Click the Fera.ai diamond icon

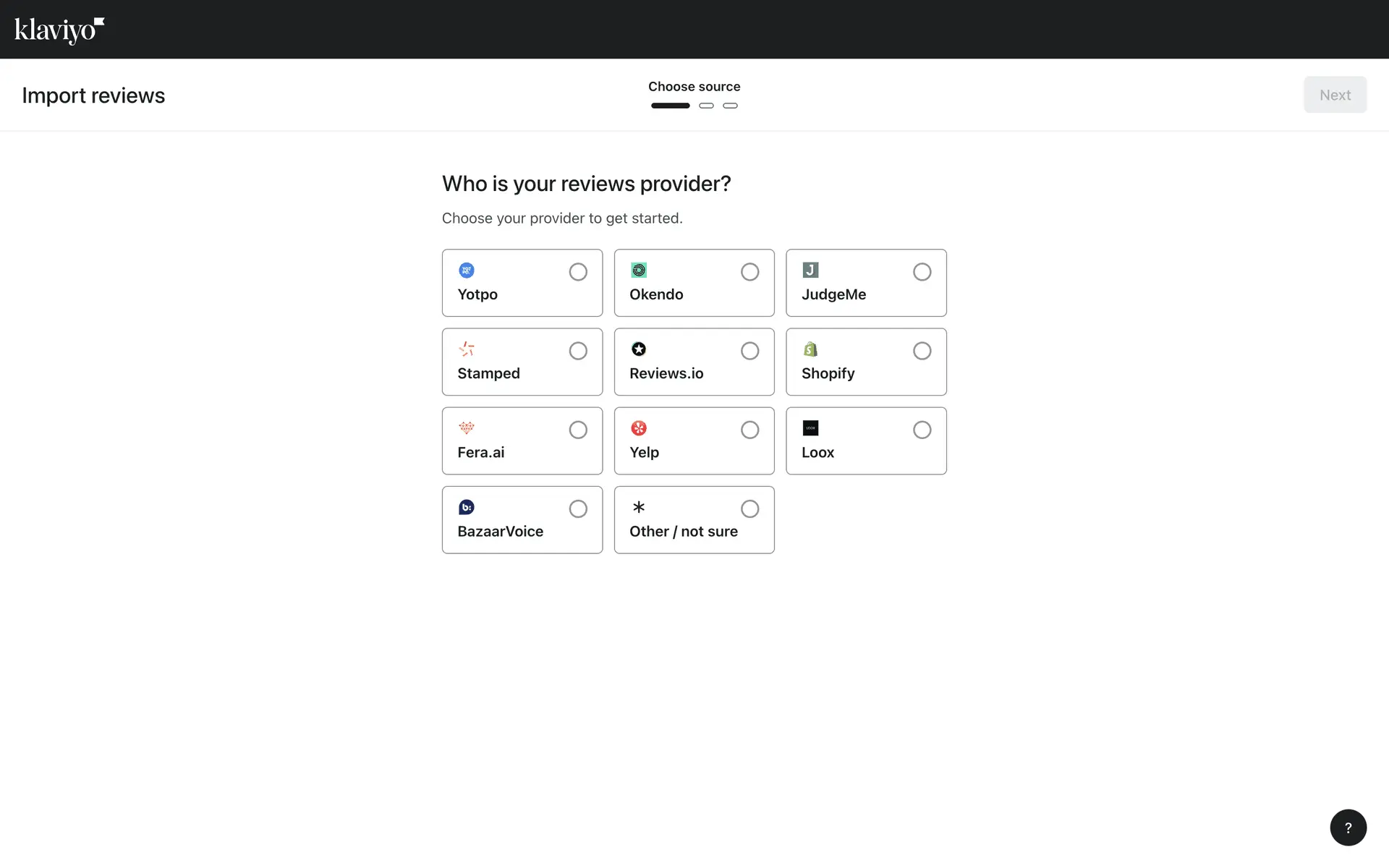pyautogui.click(x=467, y=428)
